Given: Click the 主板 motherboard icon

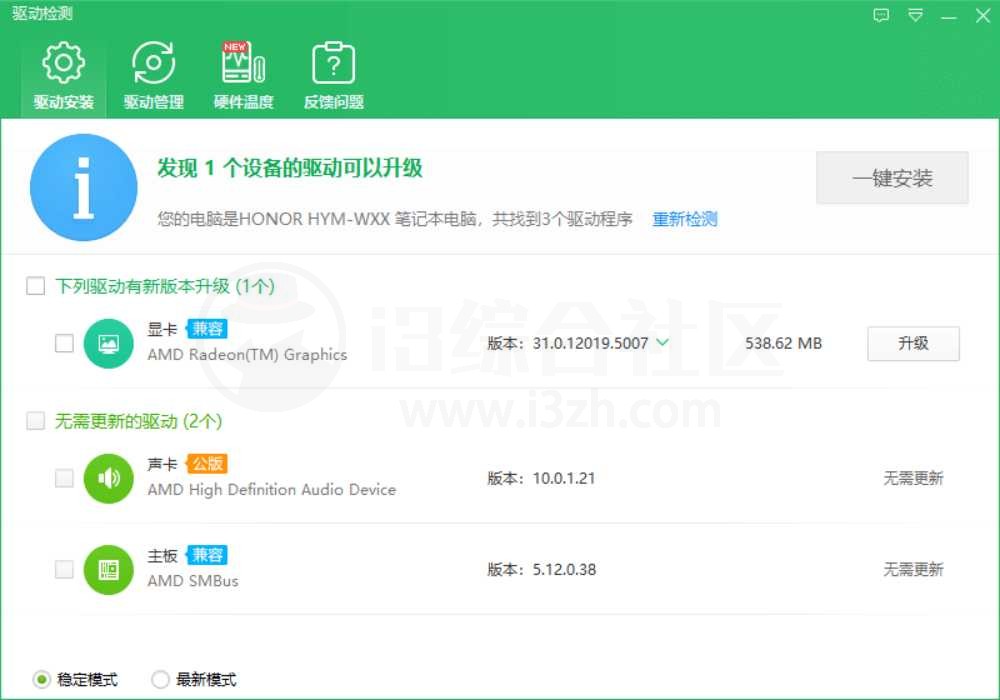Looking at the screenshot, I should tap(108, 570).
